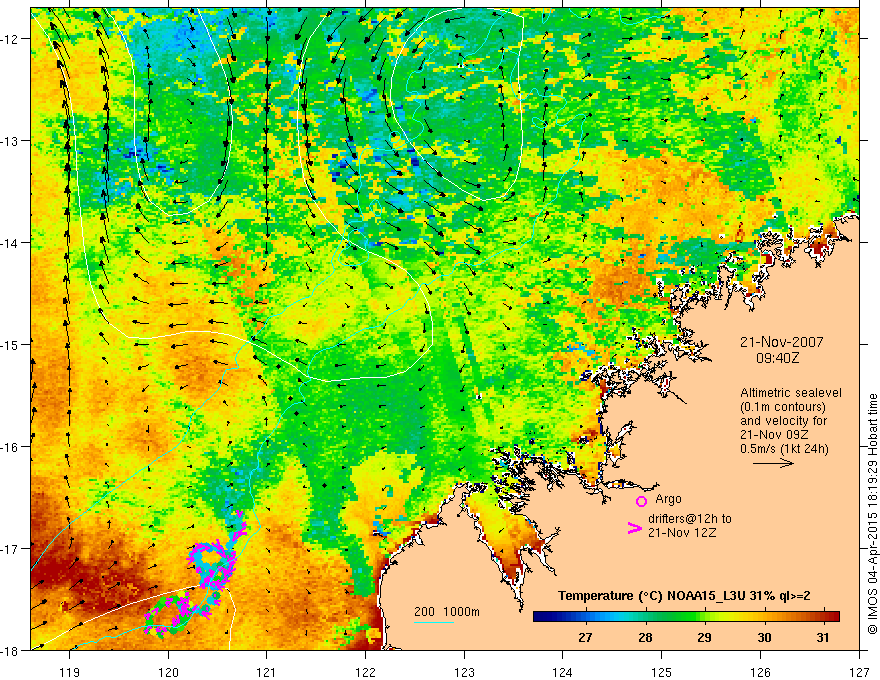Viewport: 880px width, 680px height.
Task: Click the 0.5m/s (1kt 24h) label
Action: pyautogui.click(x=784, y=449)
